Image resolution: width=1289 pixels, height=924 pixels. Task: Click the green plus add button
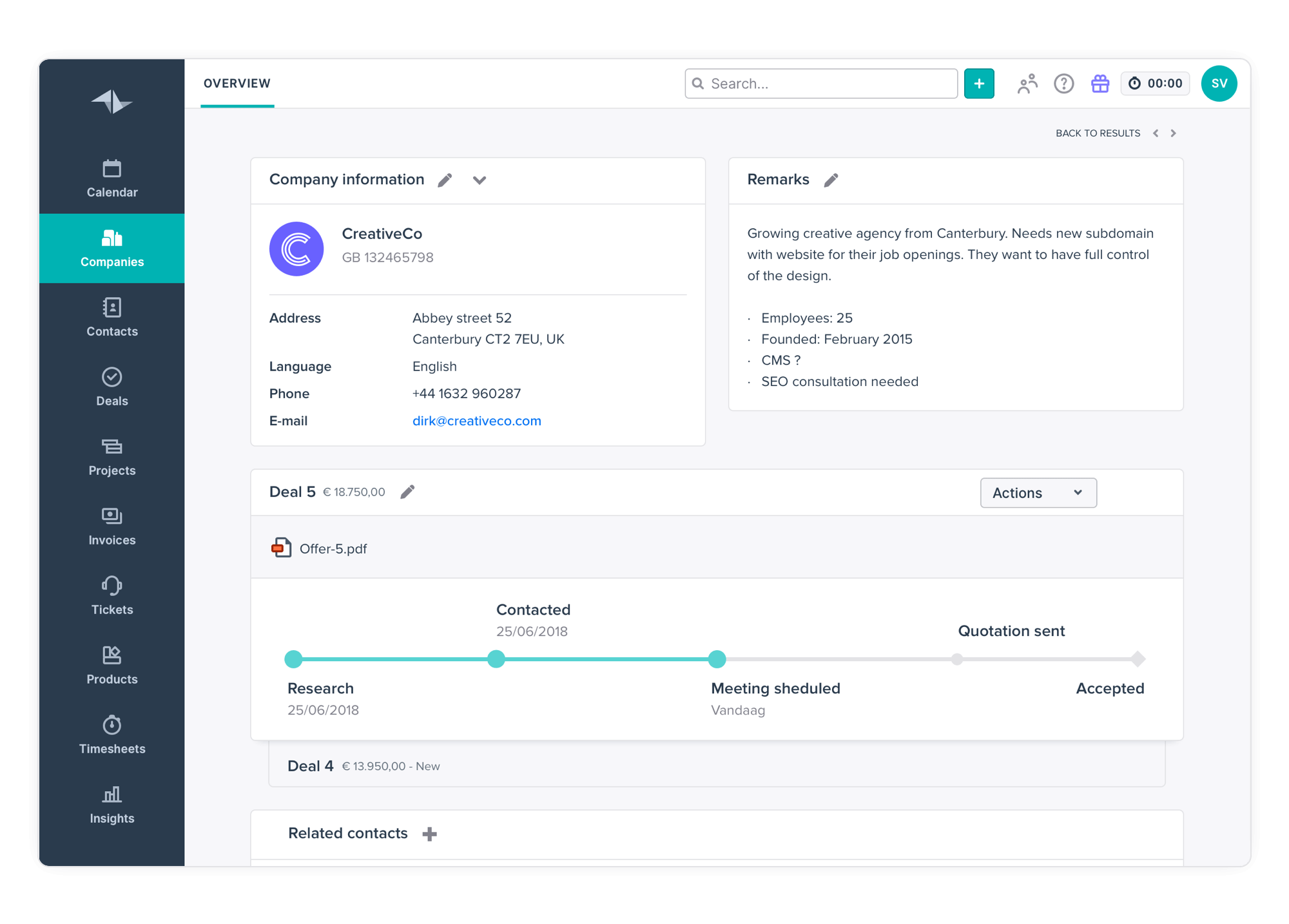pyautogui.click(x=979, y=84)
